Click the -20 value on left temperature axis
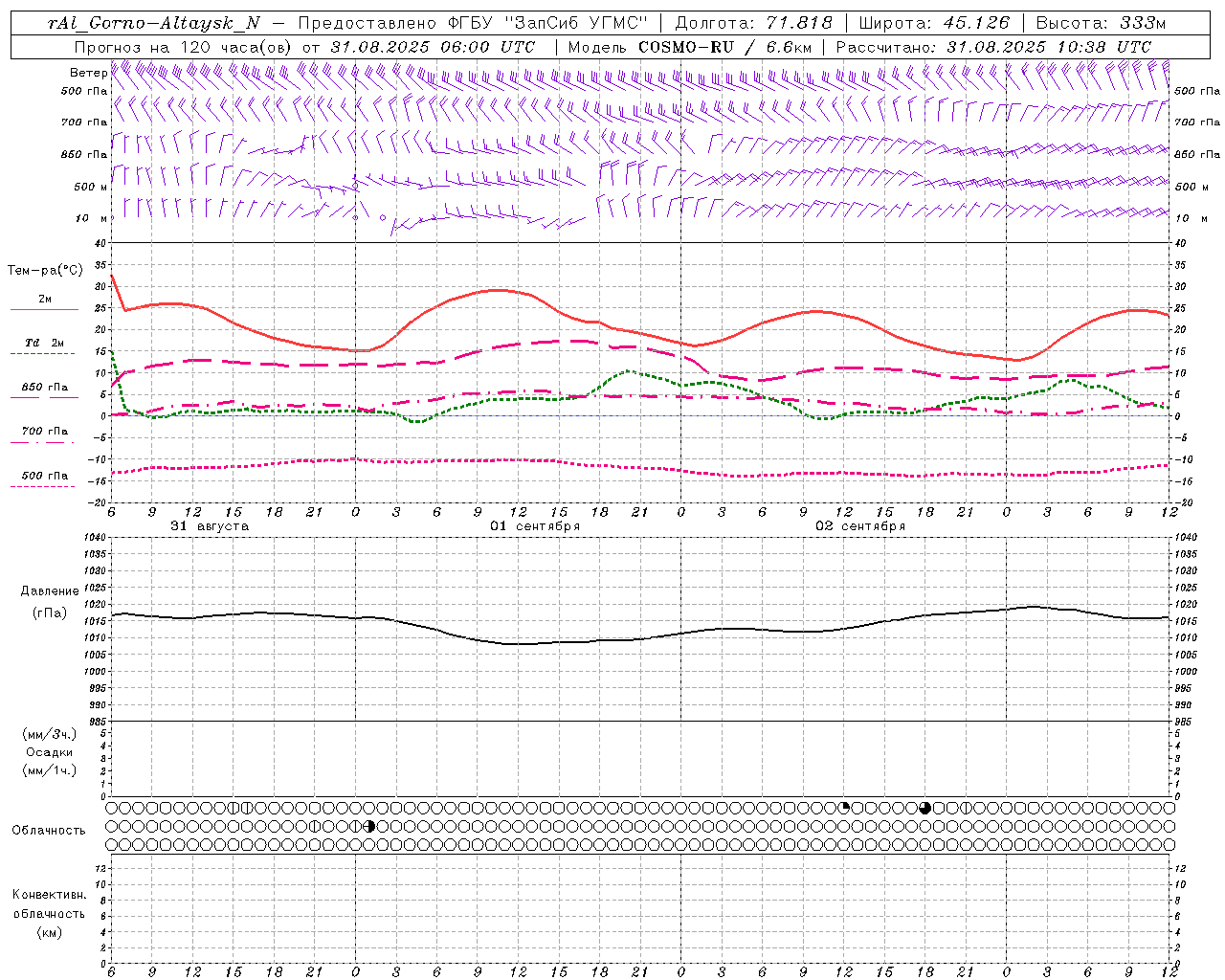 coord(98,502)
